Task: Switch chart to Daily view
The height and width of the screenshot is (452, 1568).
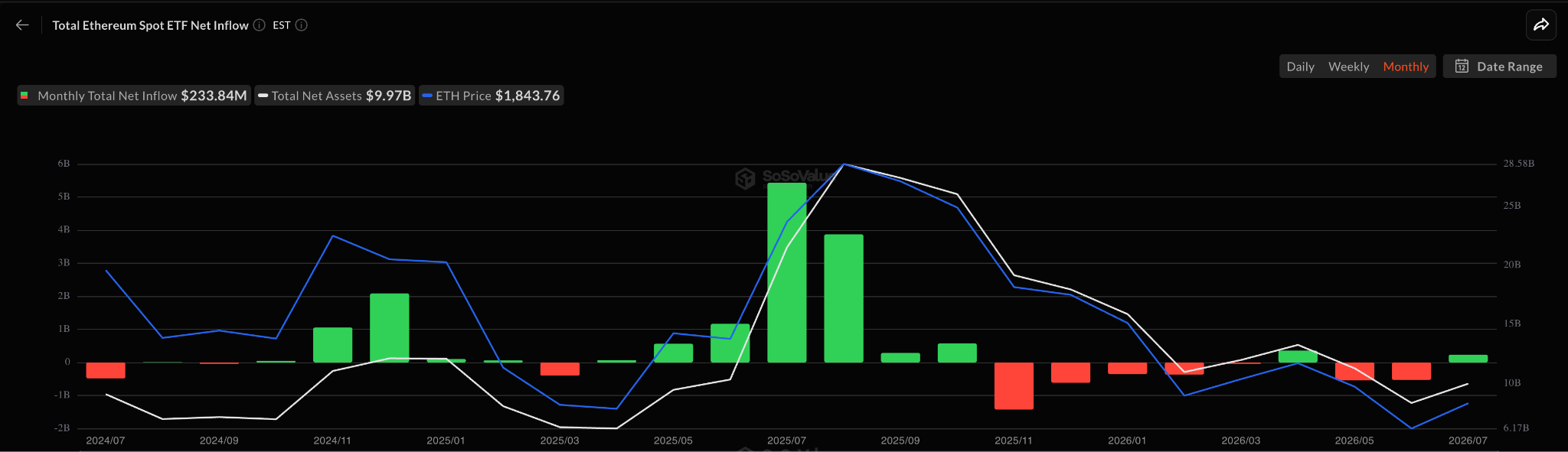Action: 1300,67
